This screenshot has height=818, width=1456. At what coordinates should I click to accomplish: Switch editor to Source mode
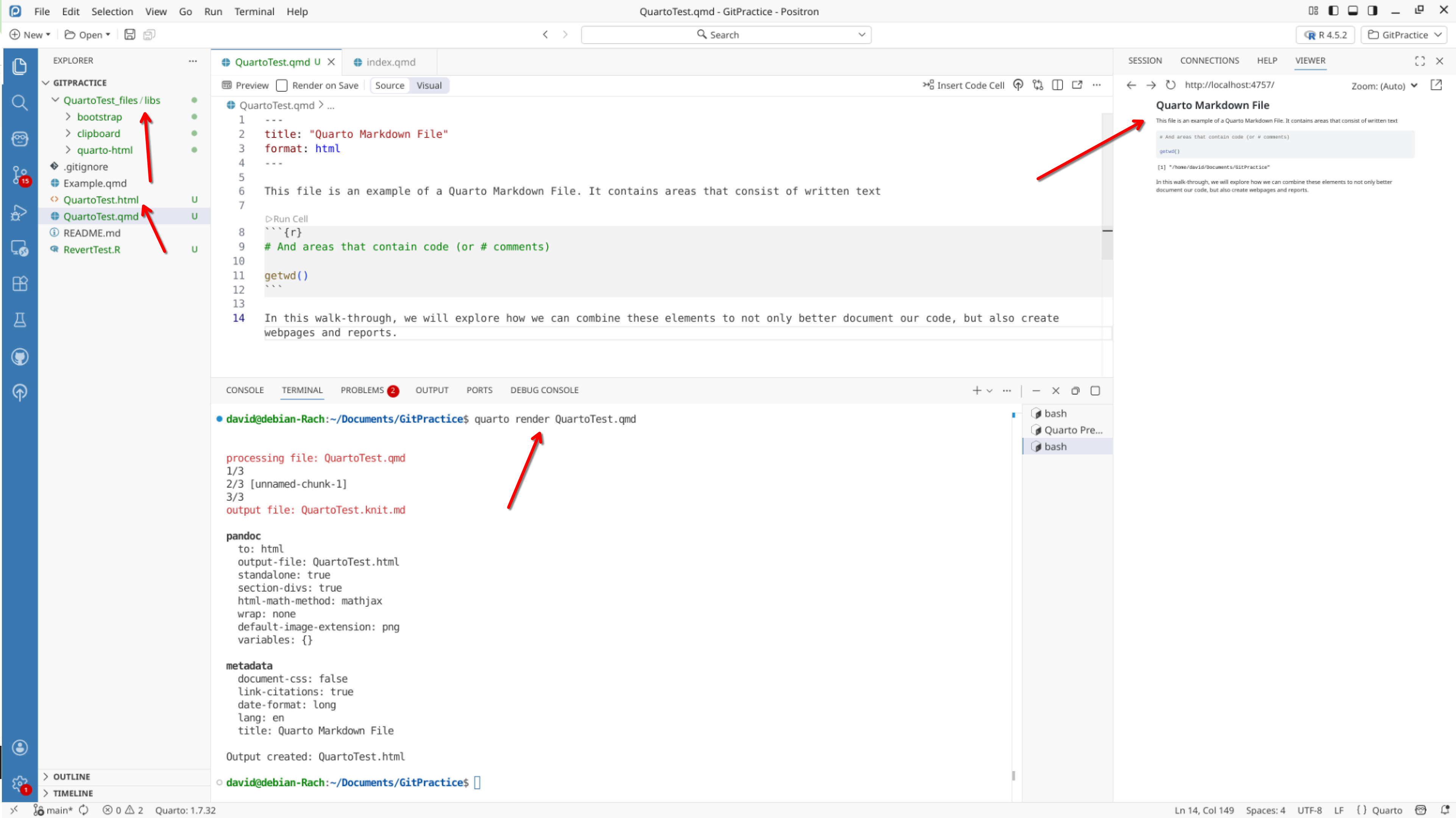click(x=389, y=85)
